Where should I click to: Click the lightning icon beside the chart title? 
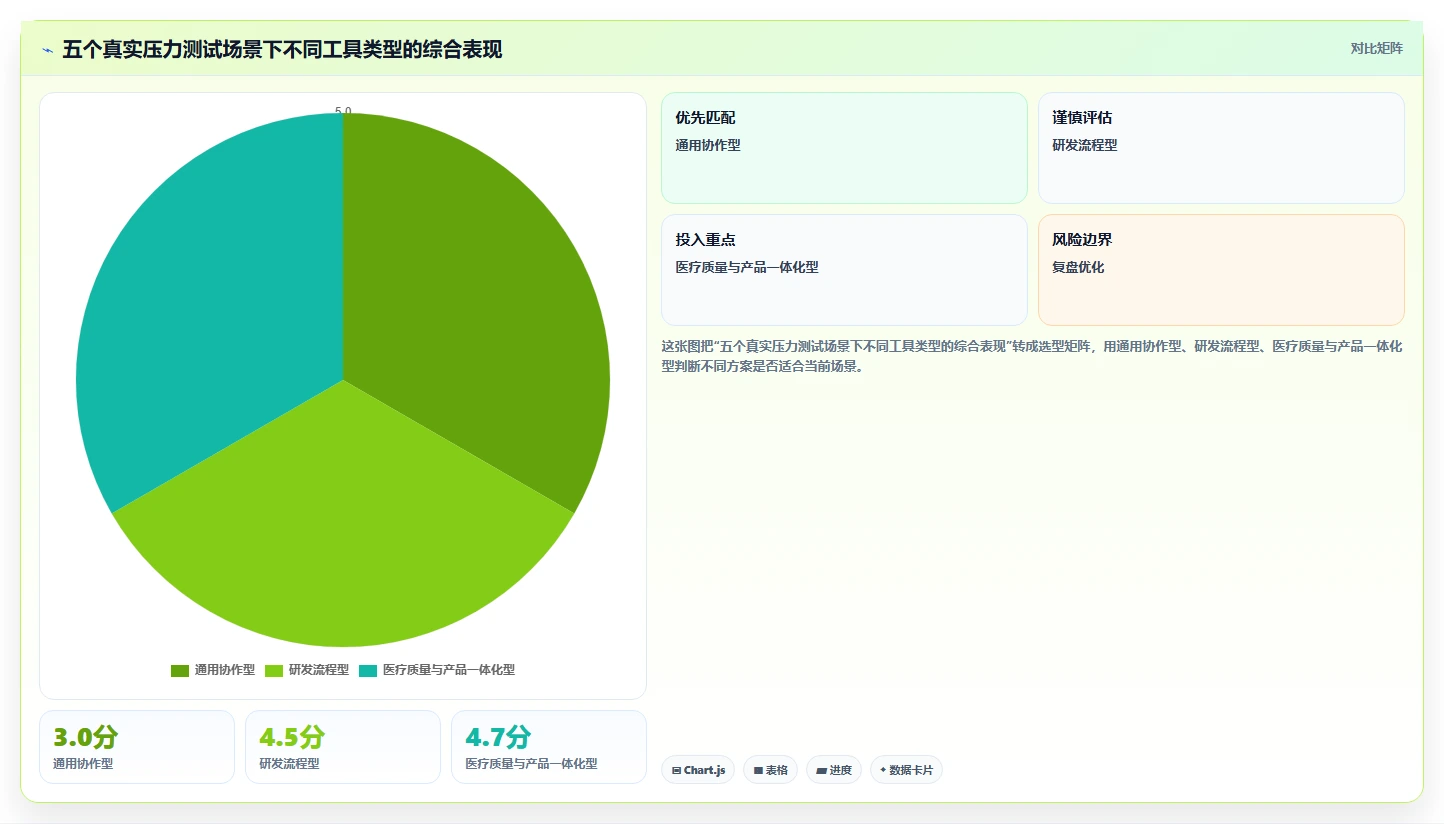47,50
